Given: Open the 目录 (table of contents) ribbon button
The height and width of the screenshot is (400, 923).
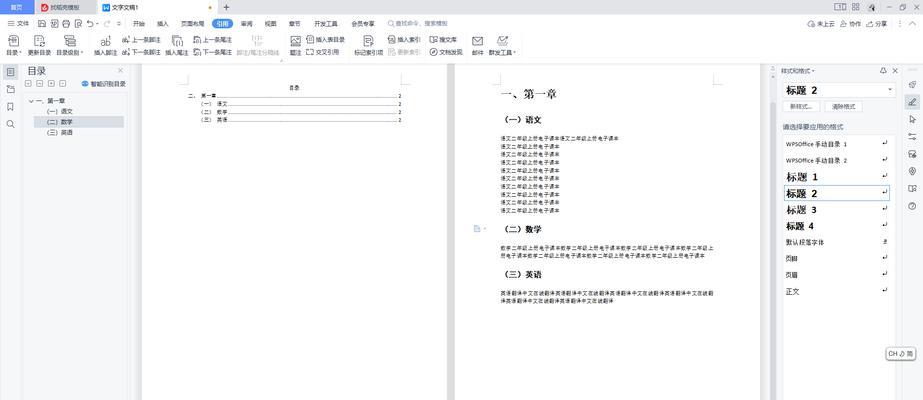Looking at the screenshot, I should 13,45.
